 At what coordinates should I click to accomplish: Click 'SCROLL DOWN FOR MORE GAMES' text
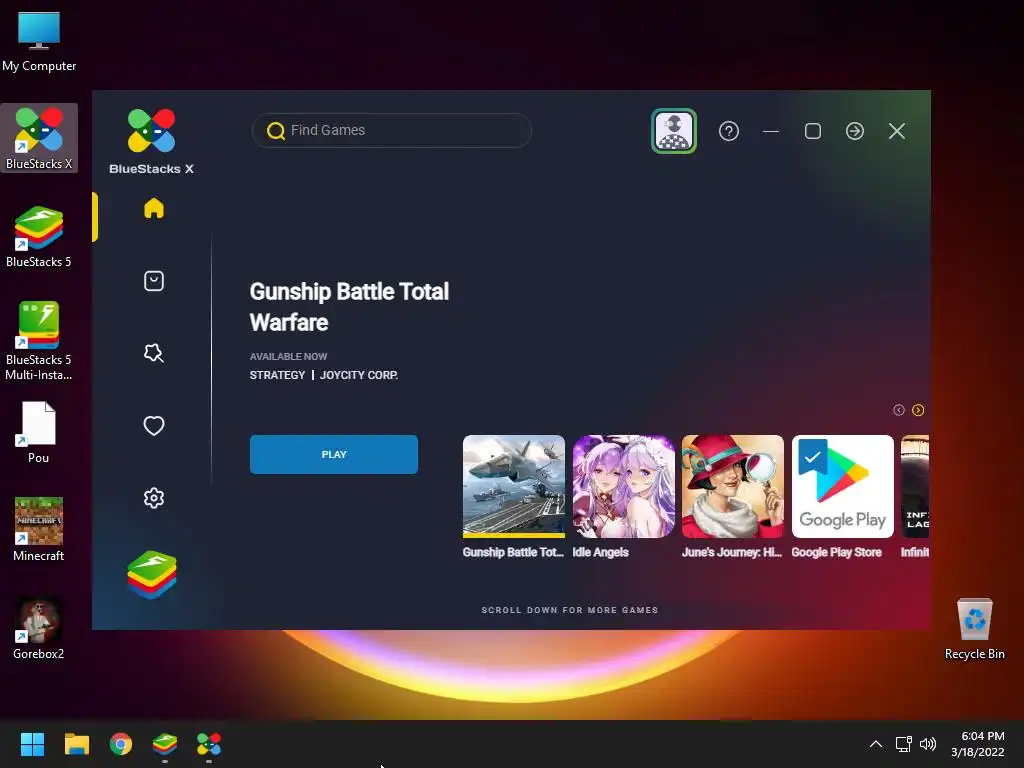point(570,610)
